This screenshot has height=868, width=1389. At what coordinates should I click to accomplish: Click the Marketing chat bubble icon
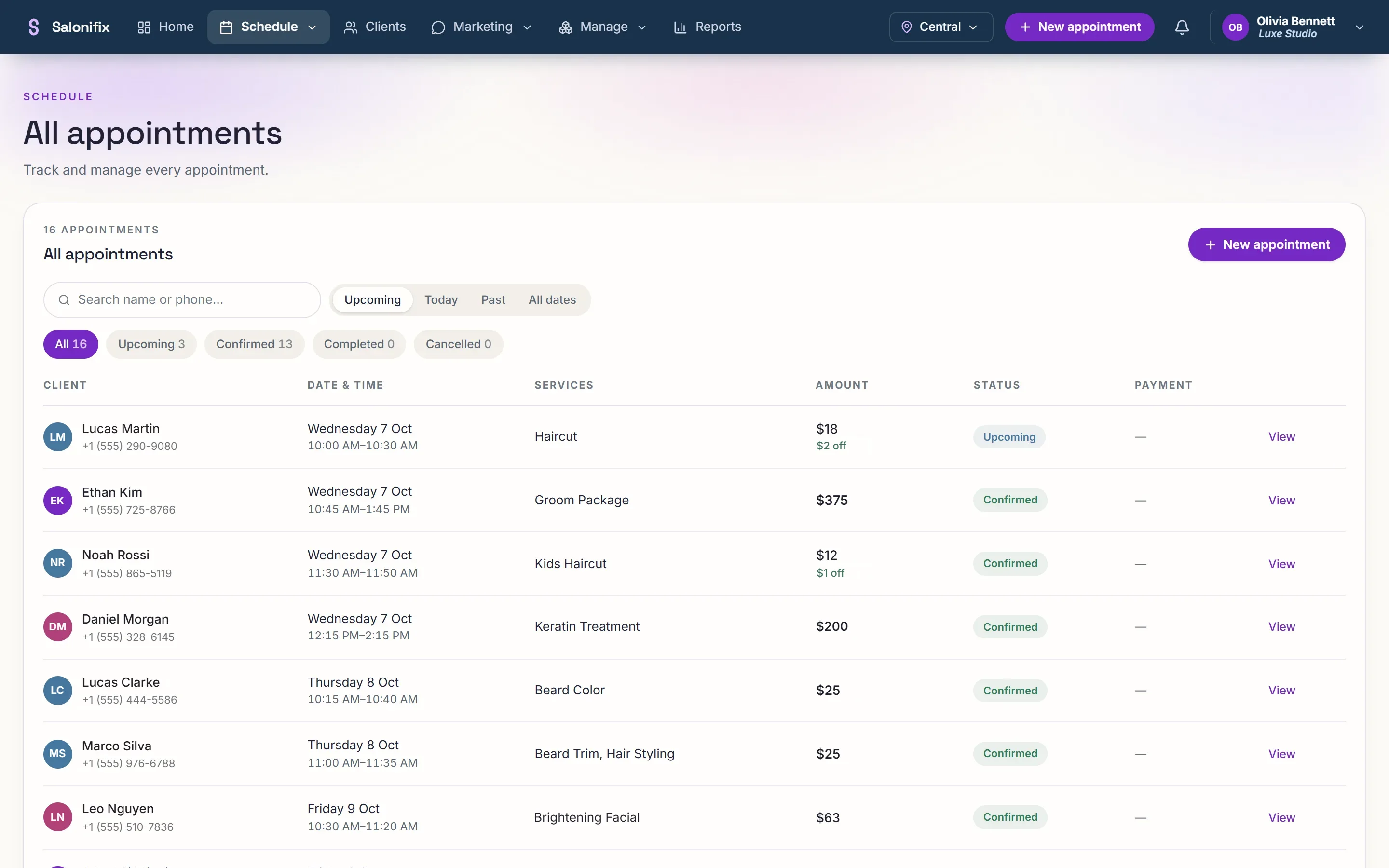[438, 27]
